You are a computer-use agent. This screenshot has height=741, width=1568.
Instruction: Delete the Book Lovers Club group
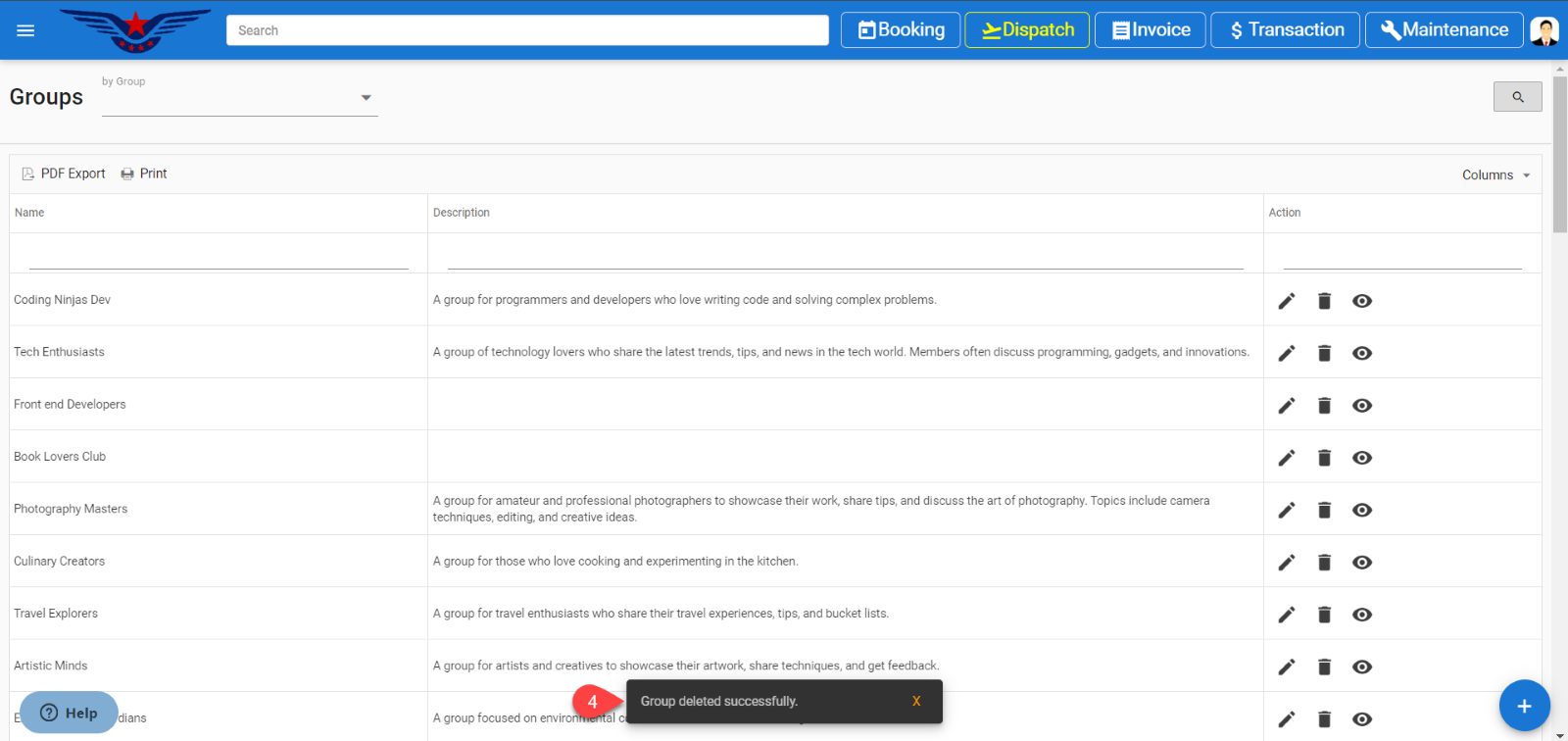click(x=1324, y=458)
